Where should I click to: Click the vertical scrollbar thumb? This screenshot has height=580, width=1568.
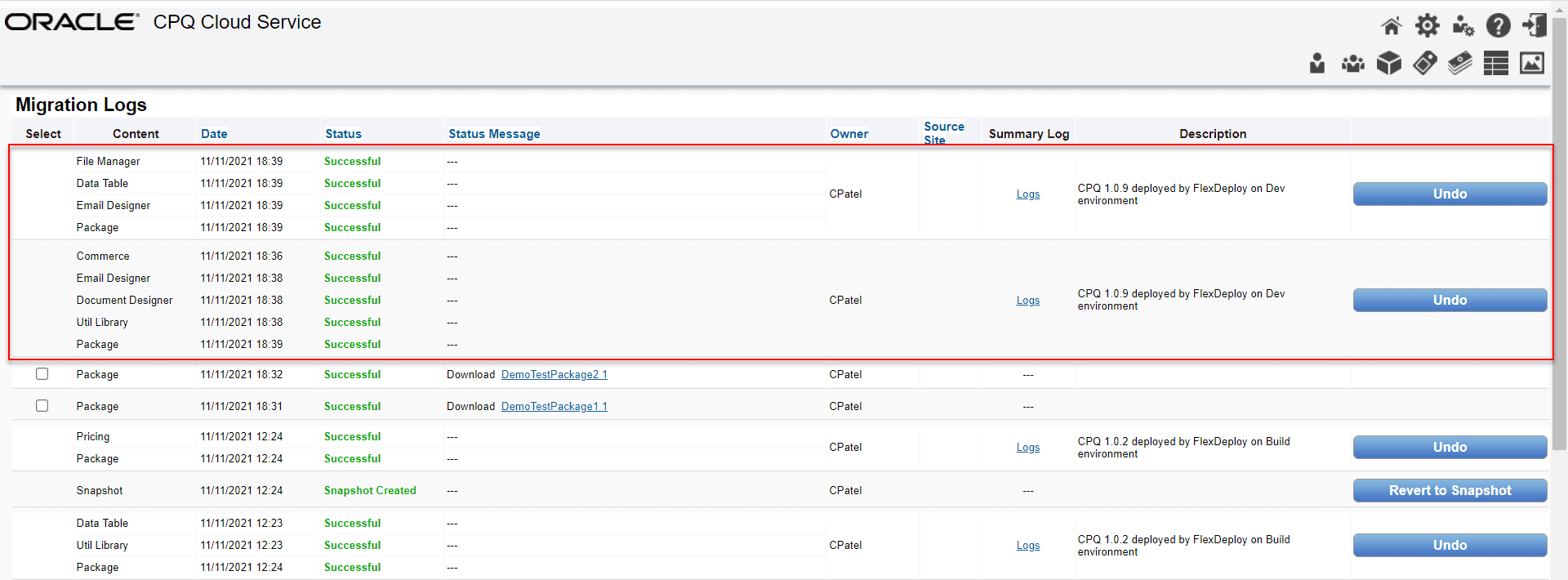[x=1560, y=233]
